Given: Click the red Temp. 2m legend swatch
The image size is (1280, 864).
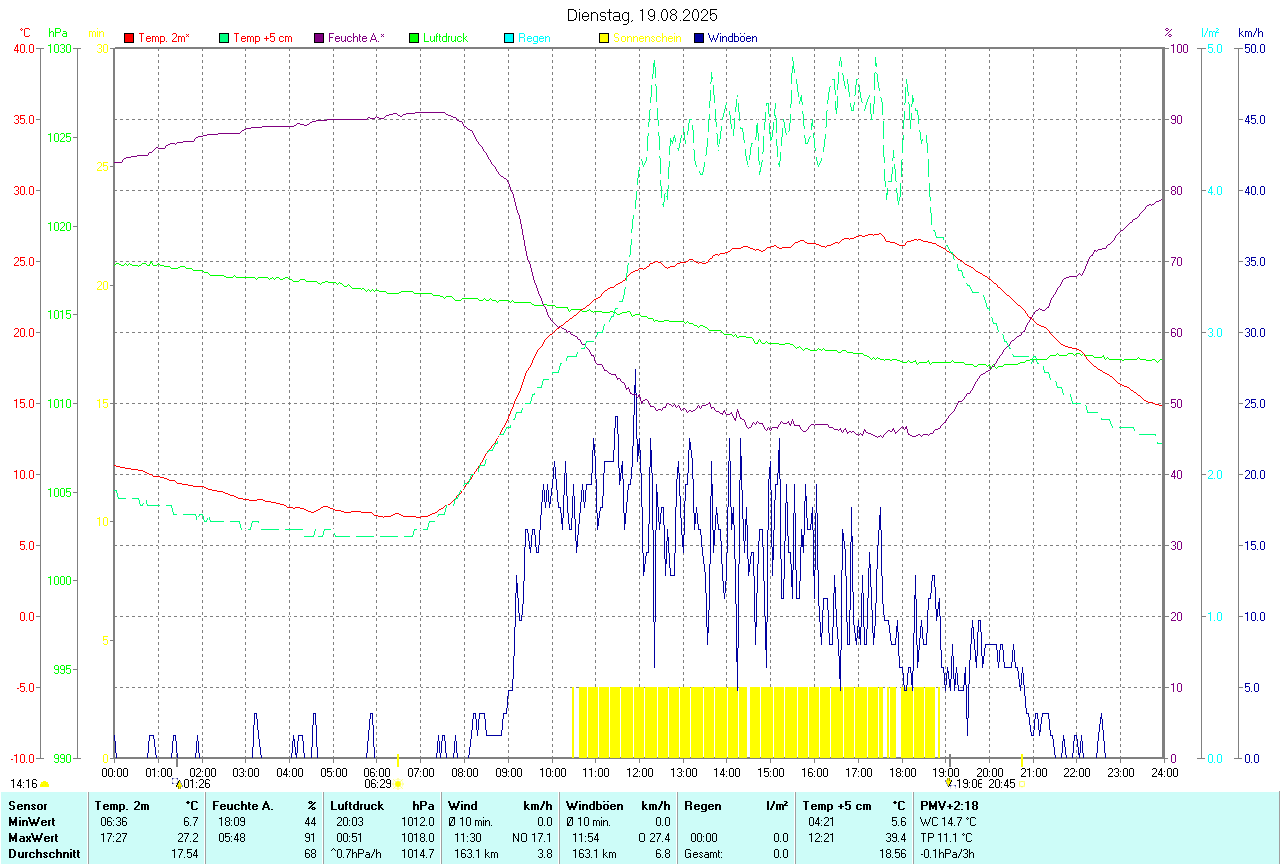Looking at the screenshot, I should 129,38.
